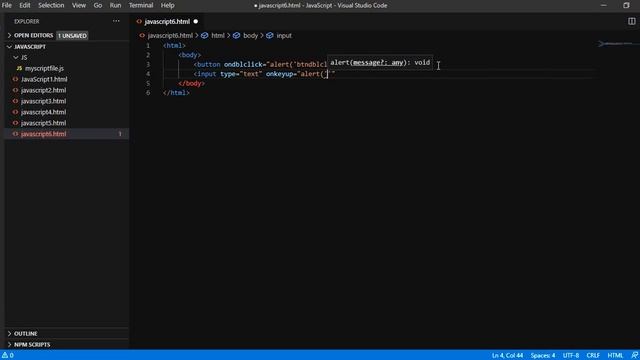Click the HTML icon beside javascript3.html

[16, 101]
